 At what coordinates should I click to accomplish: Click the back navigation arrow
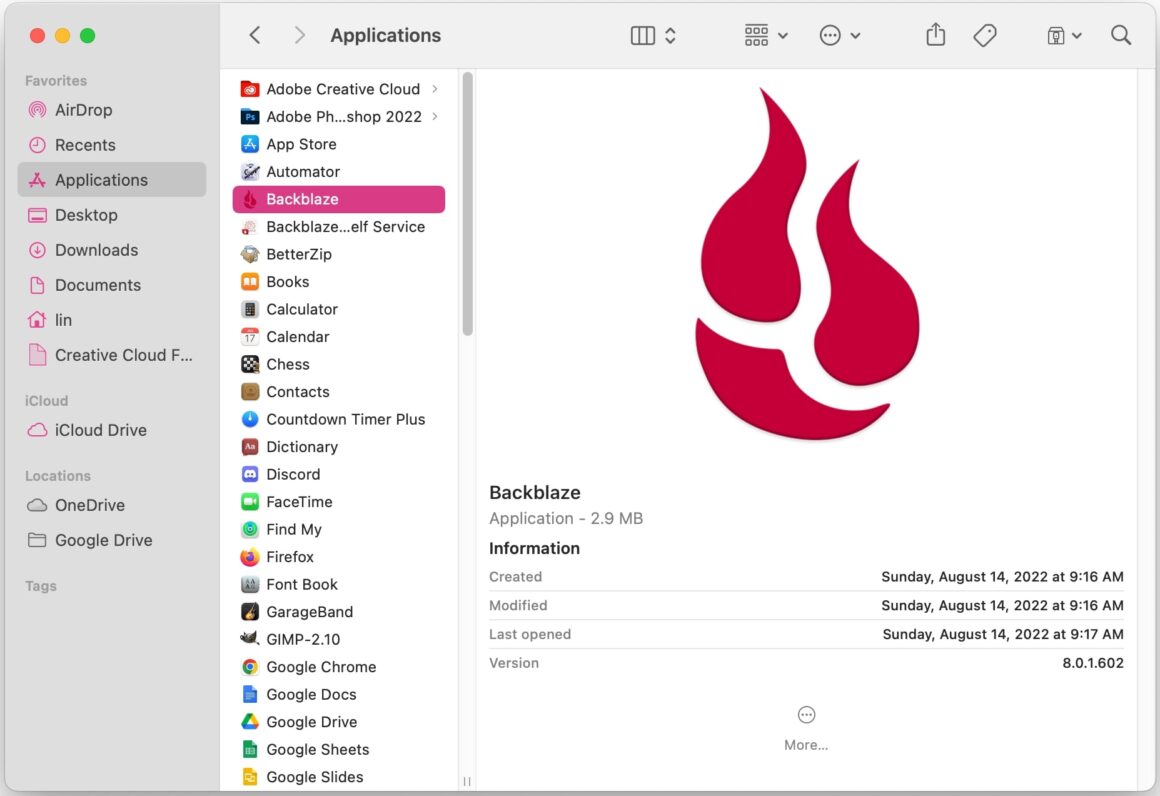point(255,34)
